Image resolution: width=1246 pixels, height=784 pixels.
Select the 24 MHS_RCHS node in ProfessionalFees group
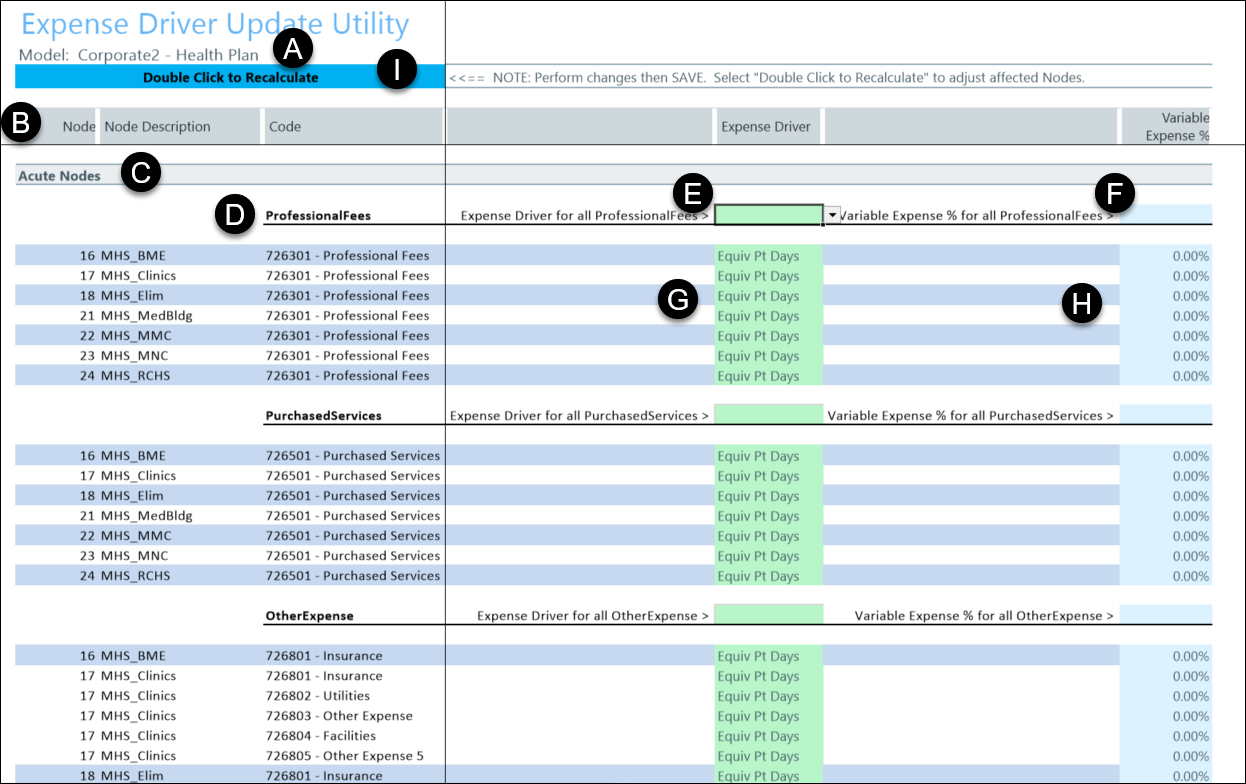(x=127, y=375)
